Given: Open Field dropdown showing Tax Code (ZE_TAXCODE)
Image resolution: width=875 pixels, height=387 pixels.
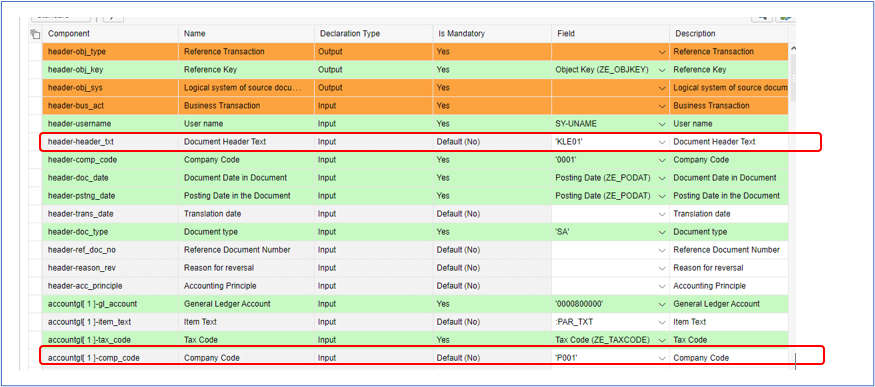Looking at the screenshot, I should tap(662, 340).
